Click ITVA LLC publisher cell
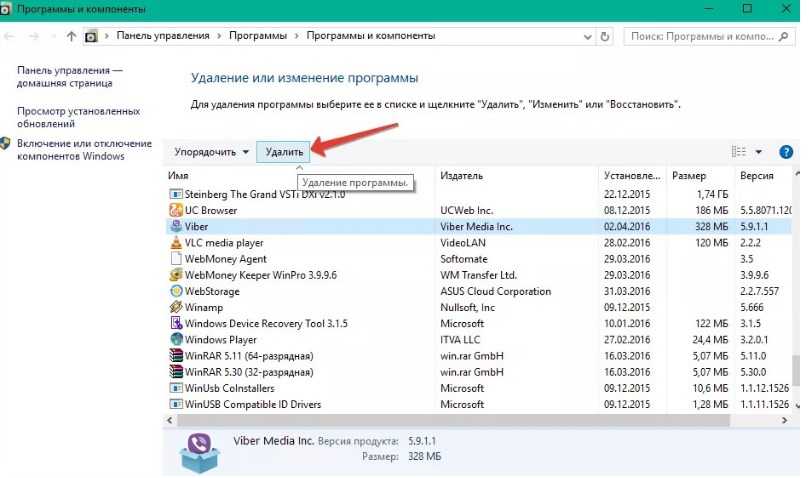This screenshot has height=478, width=809. [x=460, y=339]
